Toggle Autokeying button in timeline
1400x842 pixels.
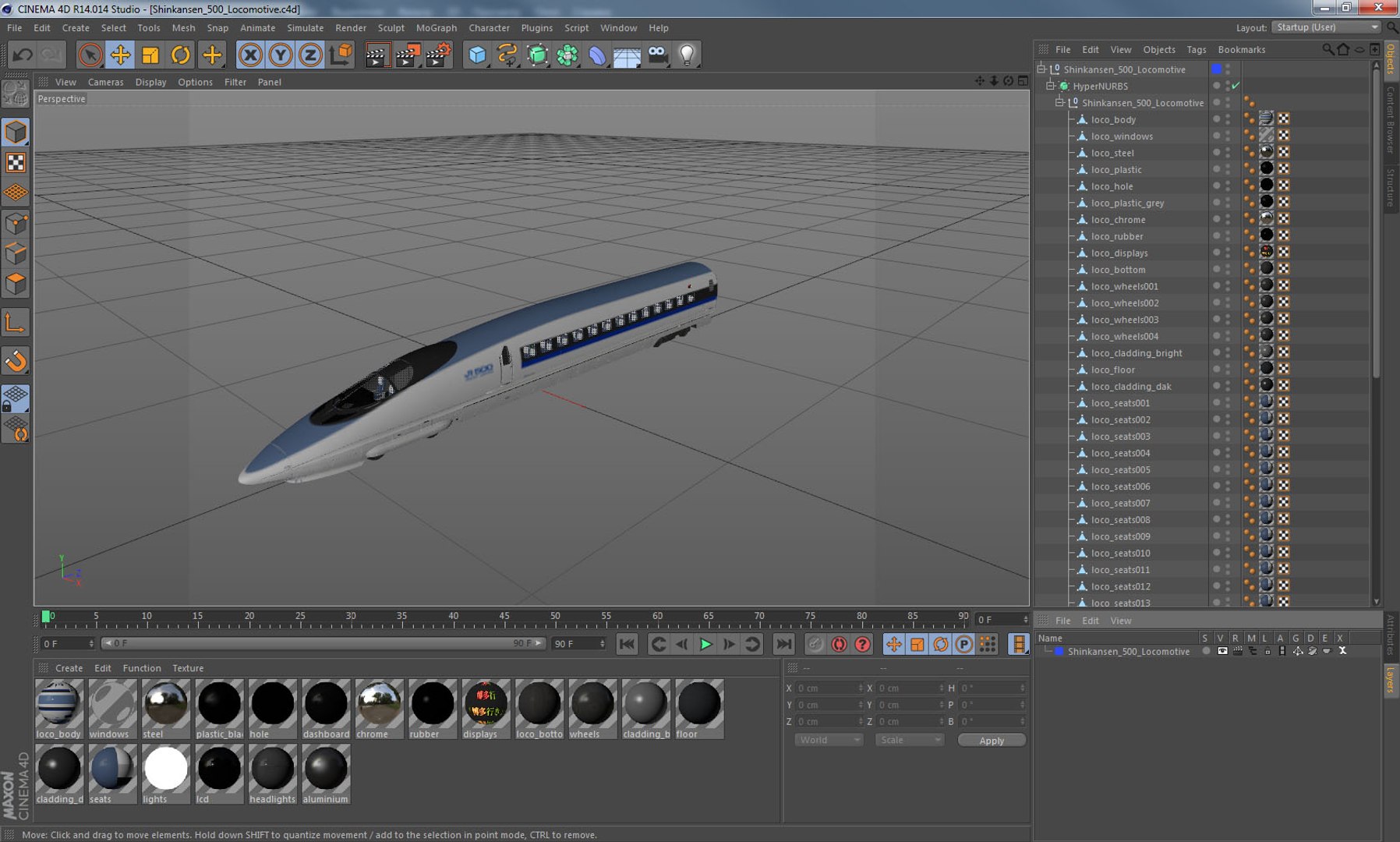pyautogui.click(x=839, y=644)
